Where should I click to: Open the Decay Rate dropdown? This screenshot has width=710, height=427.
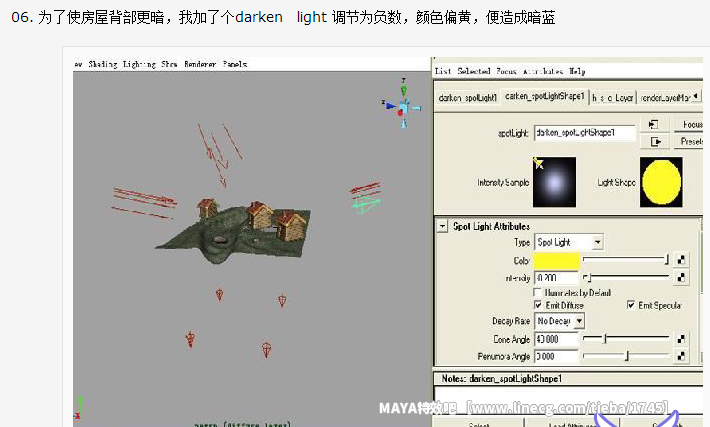(x=560, y=321)
